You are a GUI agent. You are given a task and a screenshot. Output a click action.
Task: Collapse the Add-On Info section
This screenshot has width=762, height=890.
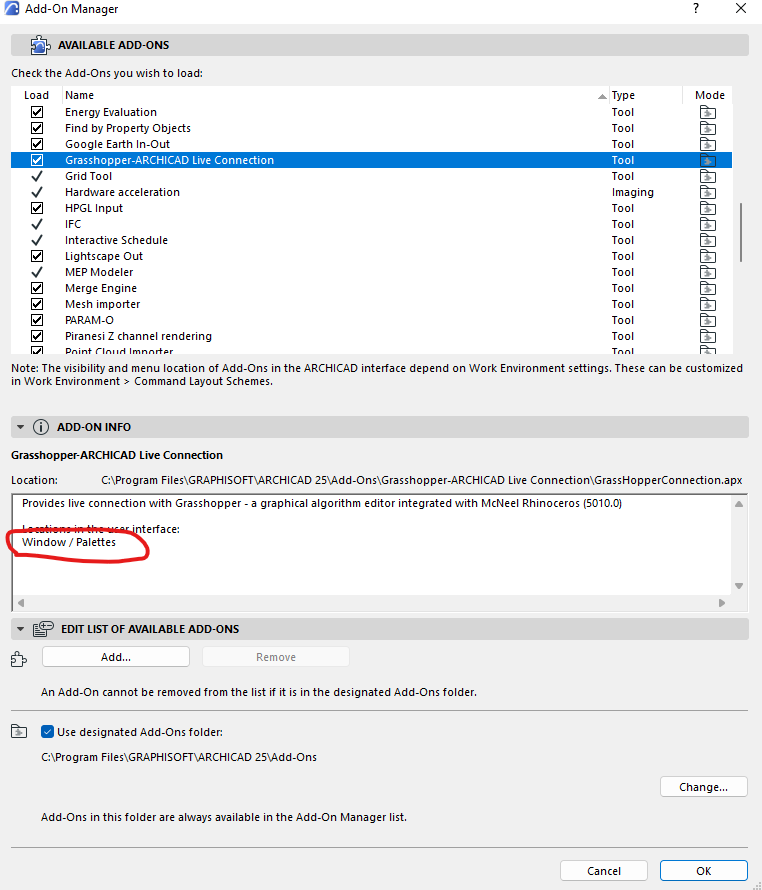click(x=19, y=427)
